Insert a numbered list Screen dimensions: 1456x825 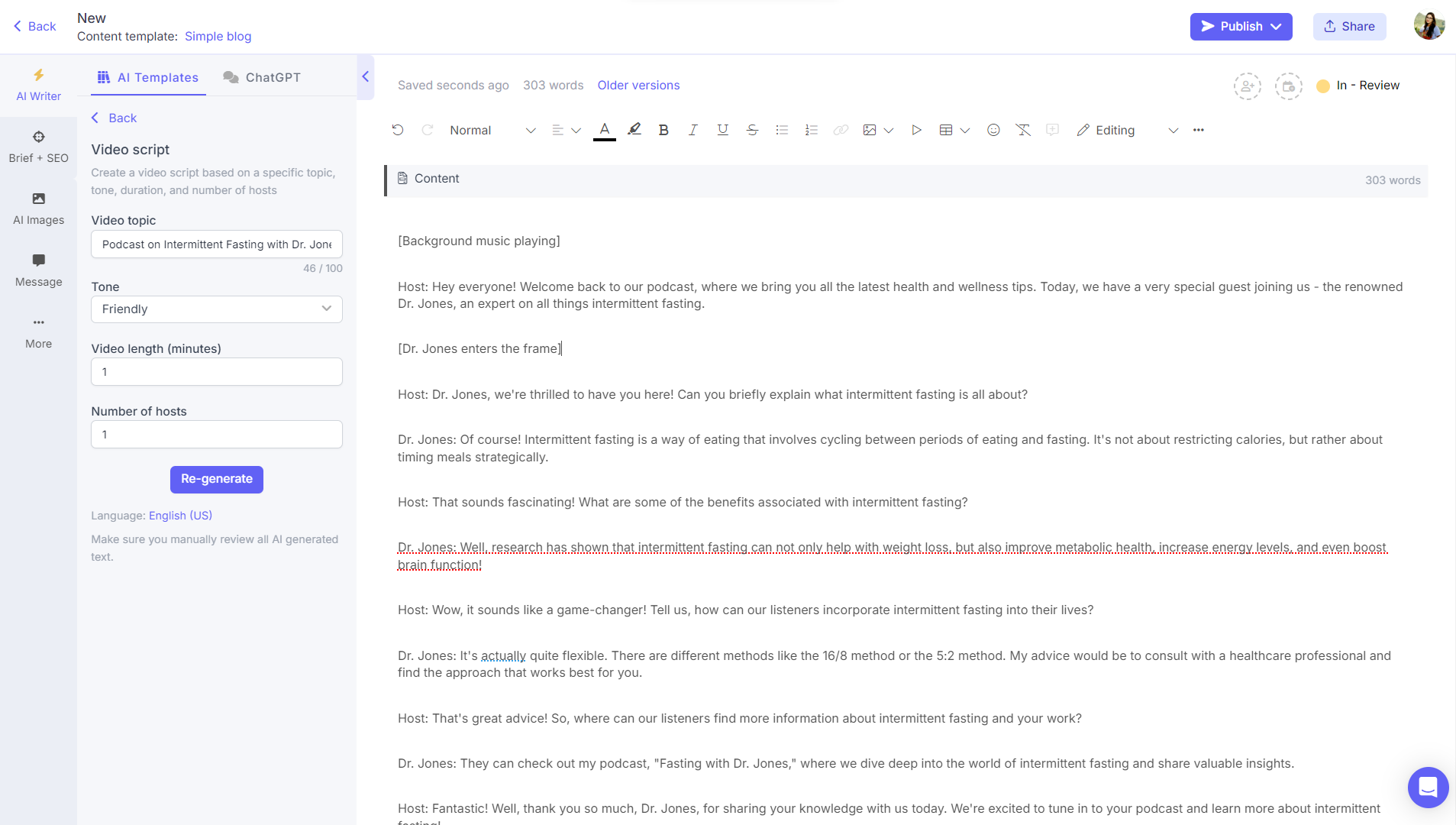click(x=812, y=130)
